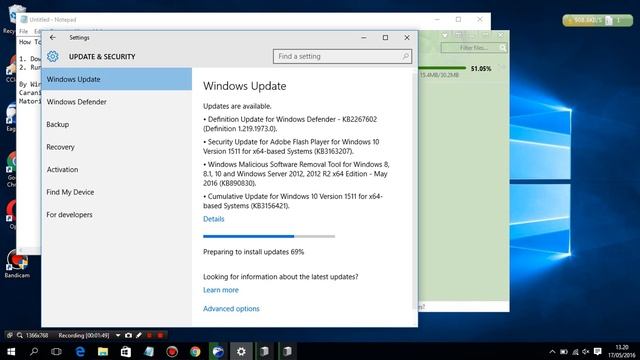Select the Windows Update section
Viewport: 640px width, 360px height.
point(117,79)
